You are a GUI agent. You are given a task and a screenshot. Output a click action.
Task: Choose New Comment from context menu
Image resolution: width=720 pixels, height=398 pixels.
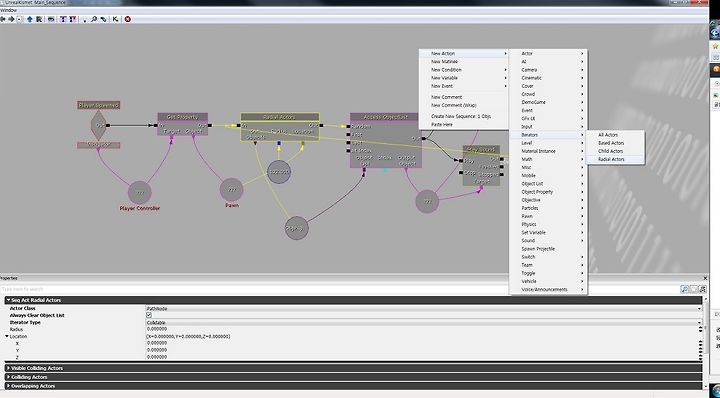pos(464,97)
